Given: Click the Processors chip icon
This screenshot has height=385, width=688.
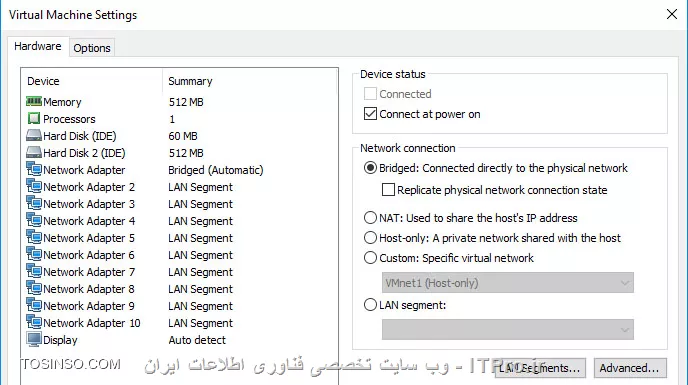Looking at the screenshot, I should 34,119.
